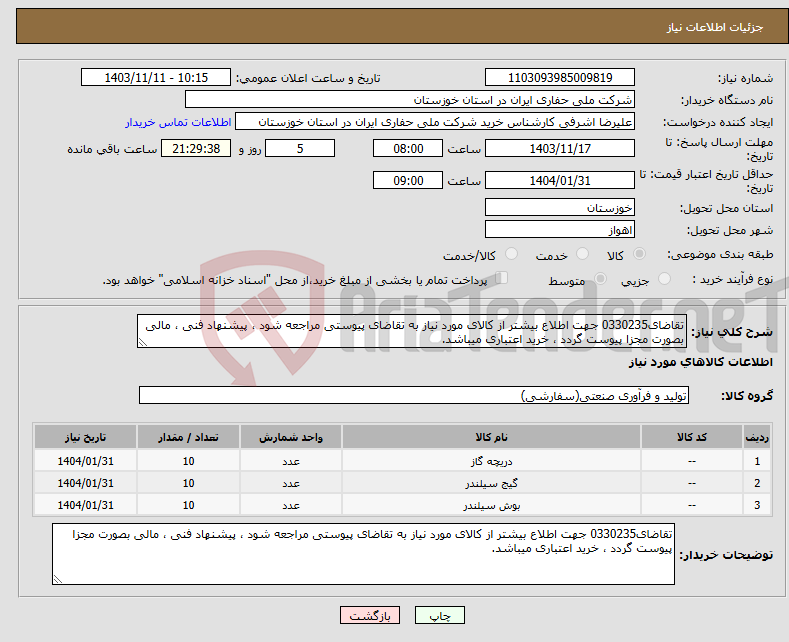Click the بازگشت (back) button

[x=370, y=615]
